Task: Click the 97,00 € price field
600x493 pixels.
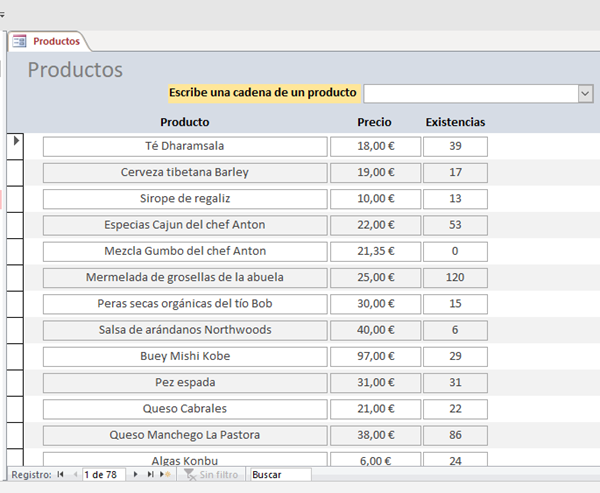Action: [x=376, y=356]
